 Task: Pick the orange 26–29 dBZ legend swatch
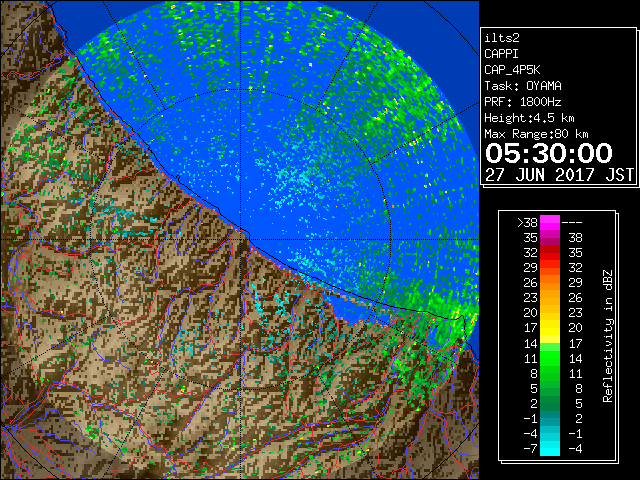click(x=550, y=283)
